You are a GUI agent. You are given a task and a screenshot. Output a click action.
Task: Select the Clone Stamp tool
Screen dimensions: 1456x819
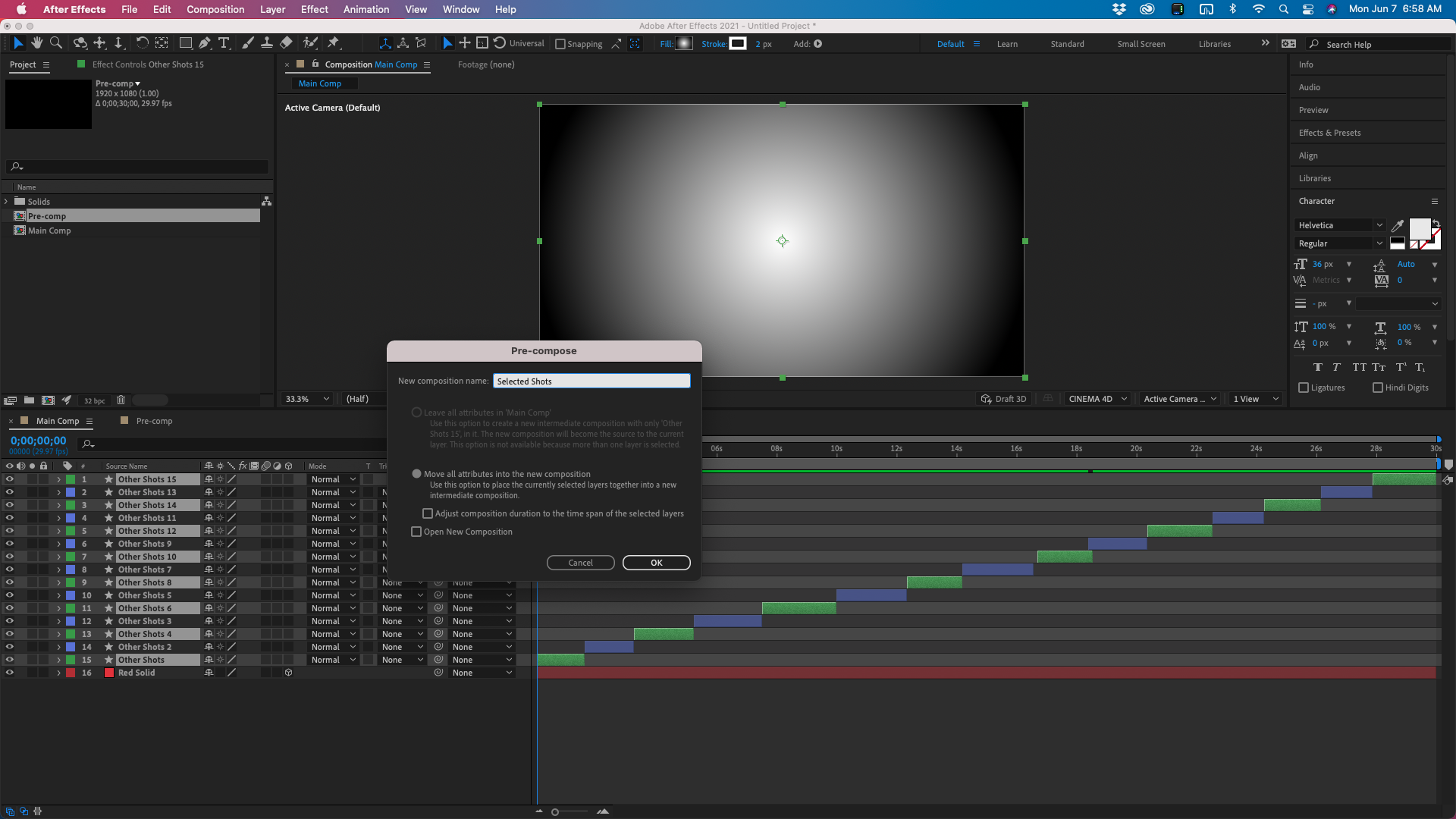pyautogui.click(x=267, y=43)
